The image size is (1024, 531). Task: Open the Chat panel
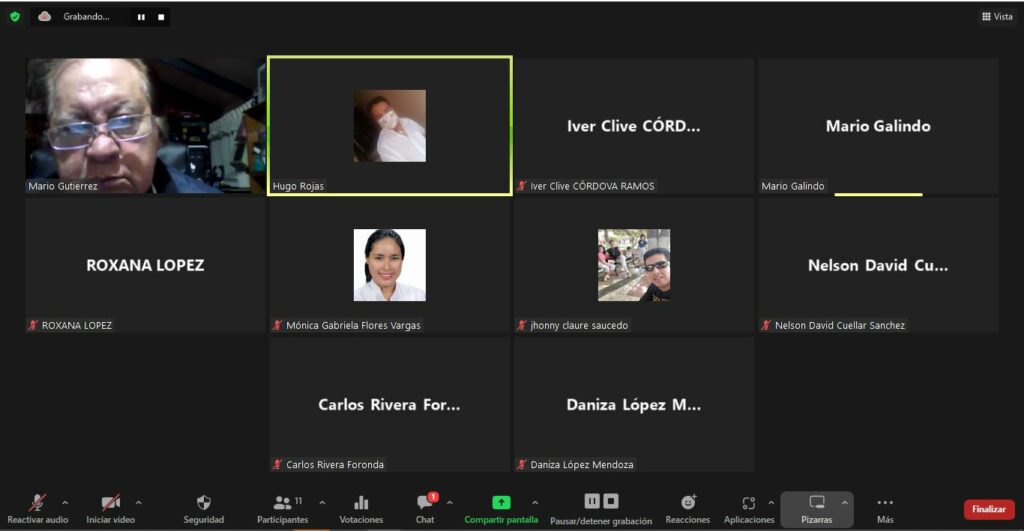425,509
